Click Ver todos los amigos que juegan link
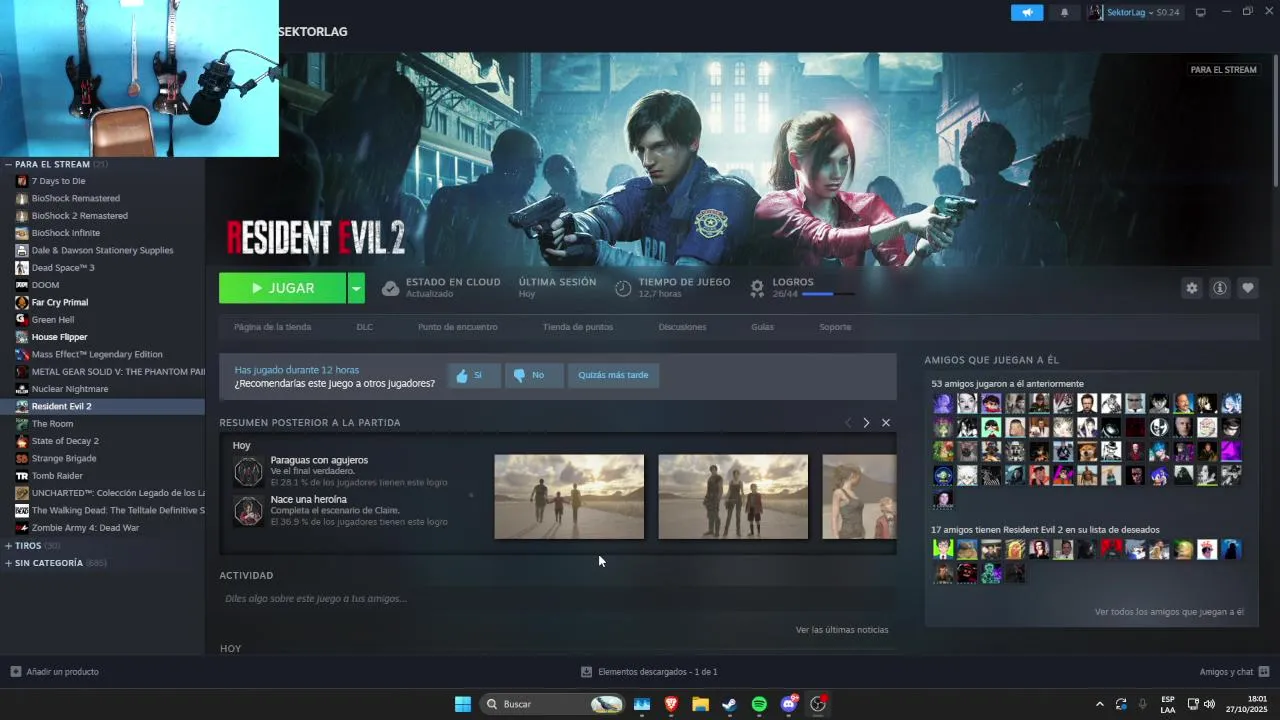The width and height of the screenshot is (1280, 720). point(1169,612)
